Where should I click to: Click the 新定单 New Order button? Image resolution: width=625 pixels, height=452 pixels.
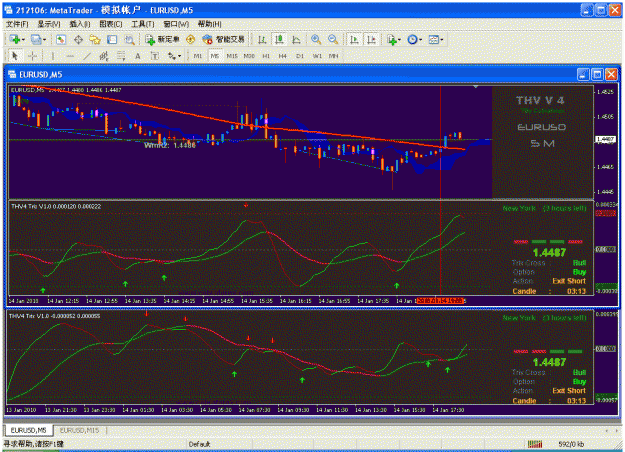click(x=162, y=39)
